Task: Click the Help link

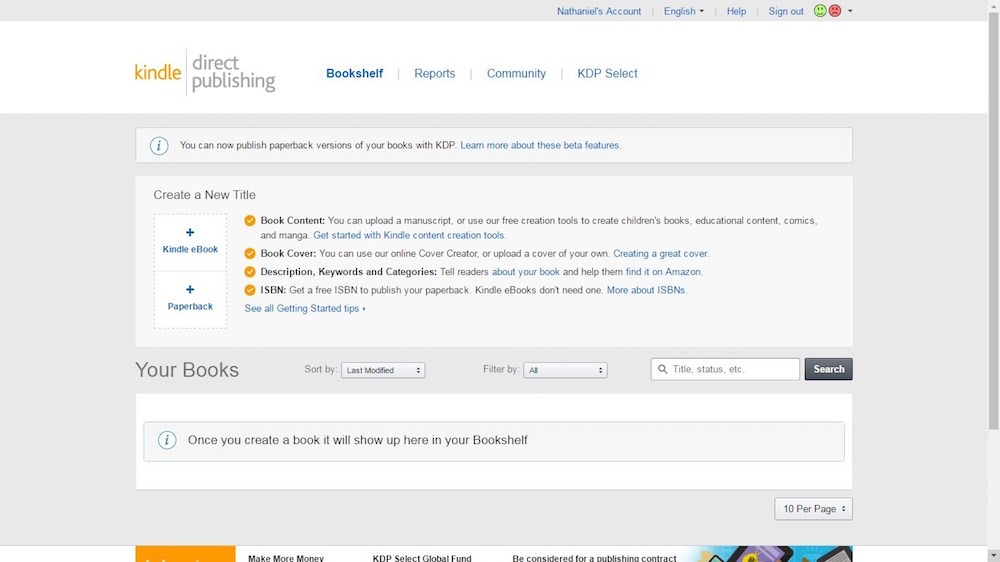Action: click(x=737, y=11)
